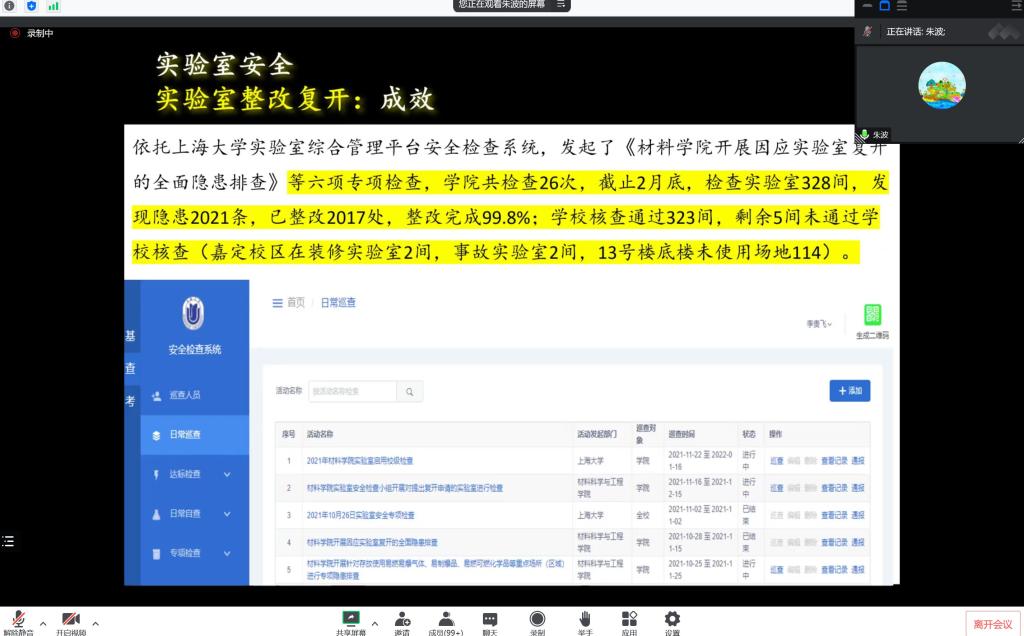Open the participants list (成员)
Viewport: 1024px width, 636px height.
(x=446, y=620)
